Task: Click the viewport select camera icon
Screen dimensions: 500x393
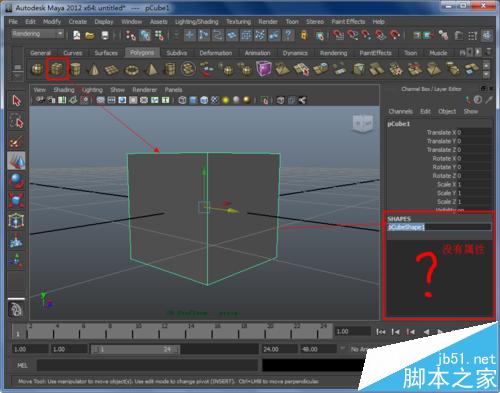Action: click(x=40, y=100)
